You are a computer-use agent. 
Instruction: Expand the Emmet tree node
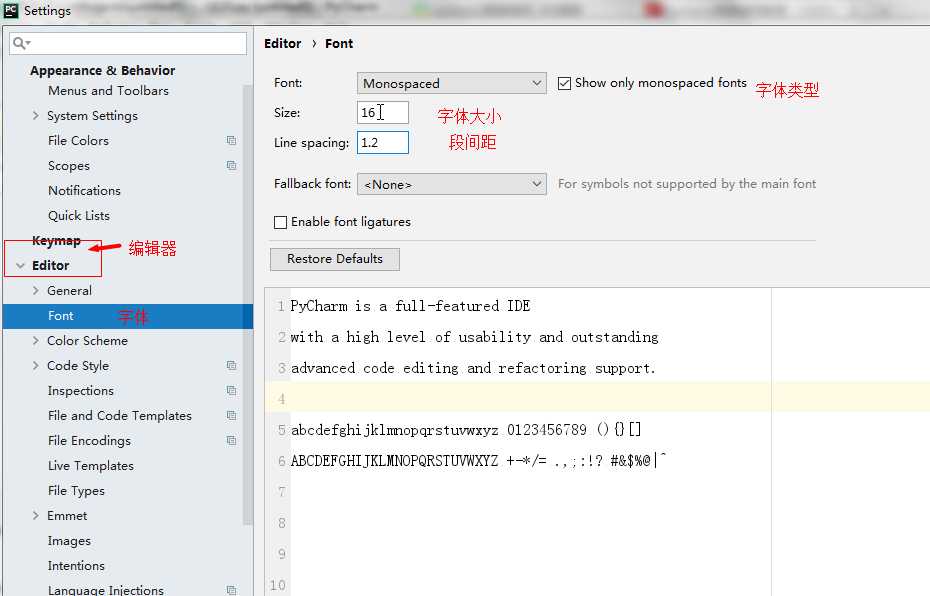36,515
